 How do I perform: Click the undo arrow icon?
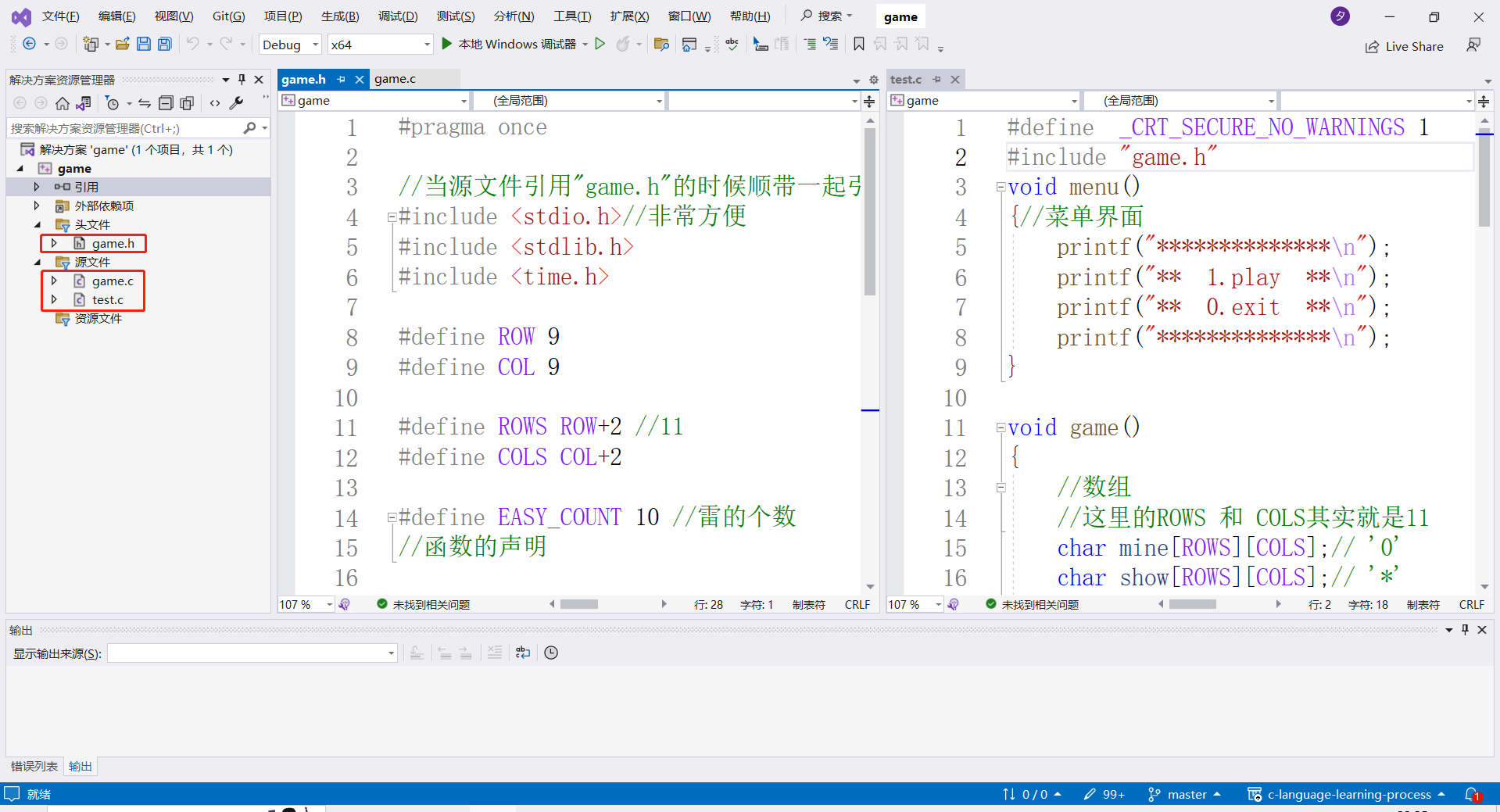tap(192, 44)
